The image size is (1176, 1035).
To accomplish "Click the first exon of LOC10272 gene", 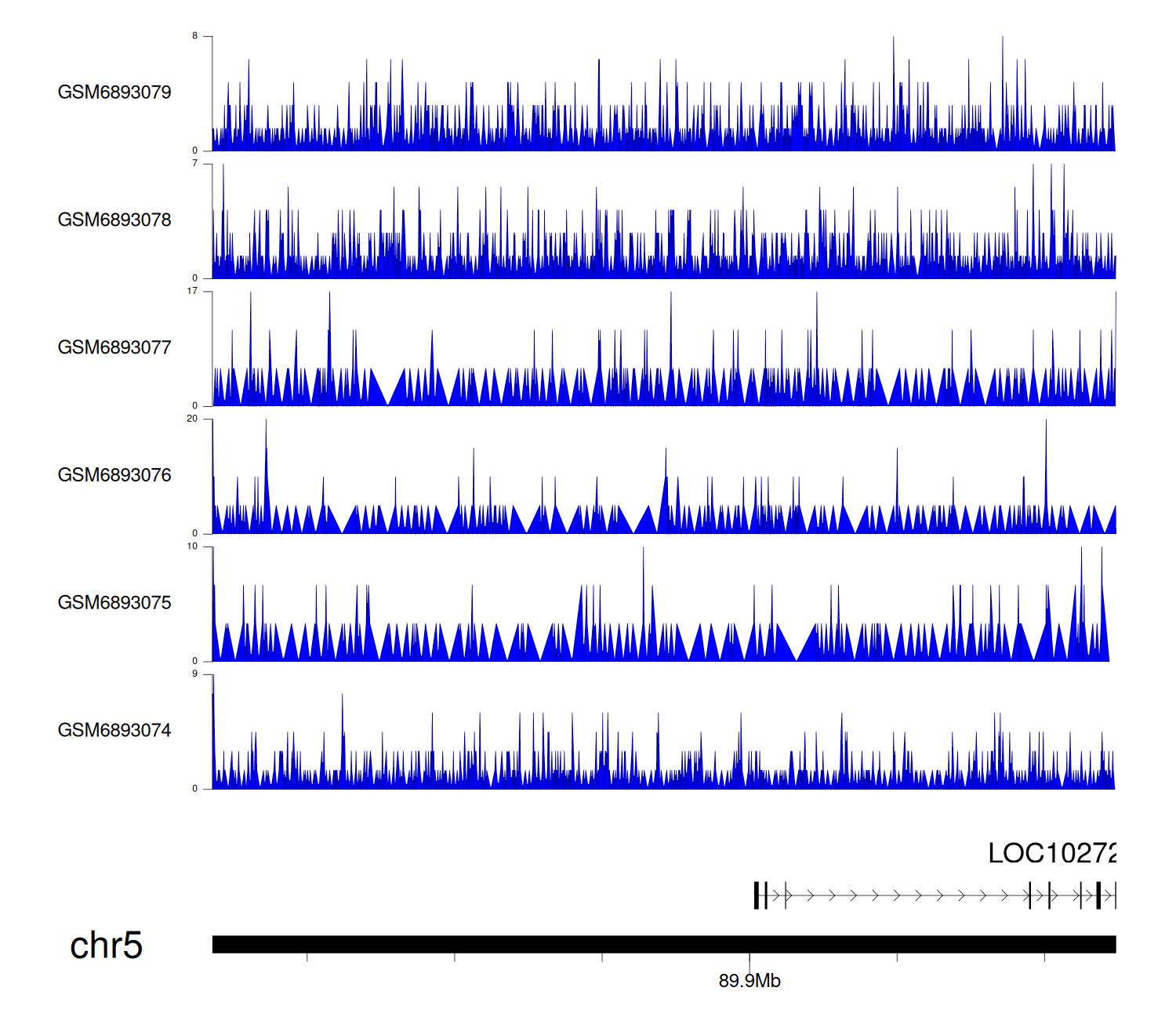I will (x=757, y=895).
